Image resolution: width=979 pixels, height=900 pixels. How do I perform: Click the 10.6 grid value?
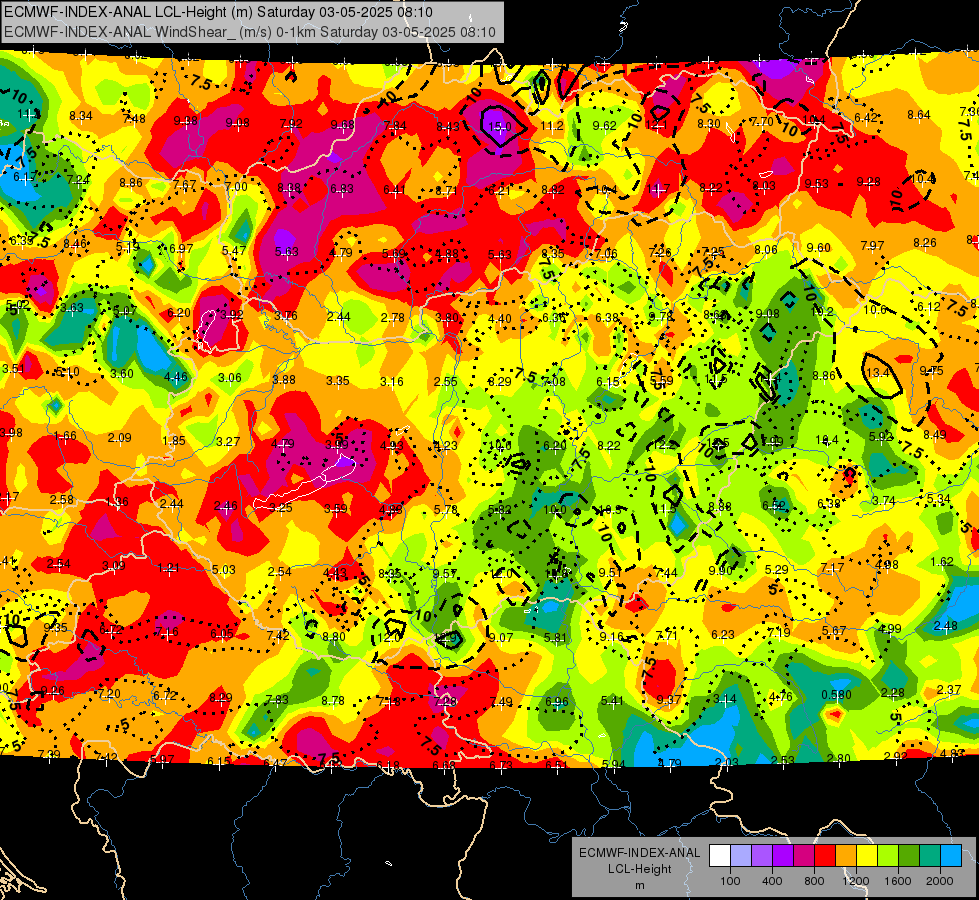pos(875,310)
